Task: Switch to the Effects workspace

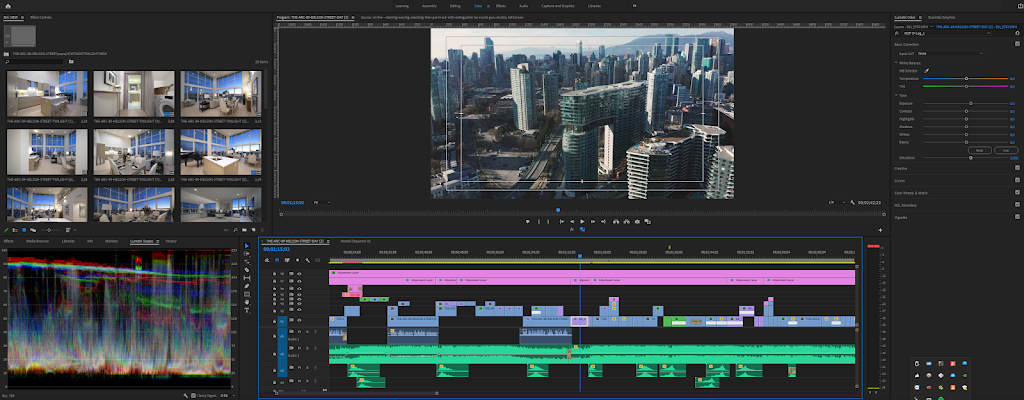Action: click(x=501, y=6)
